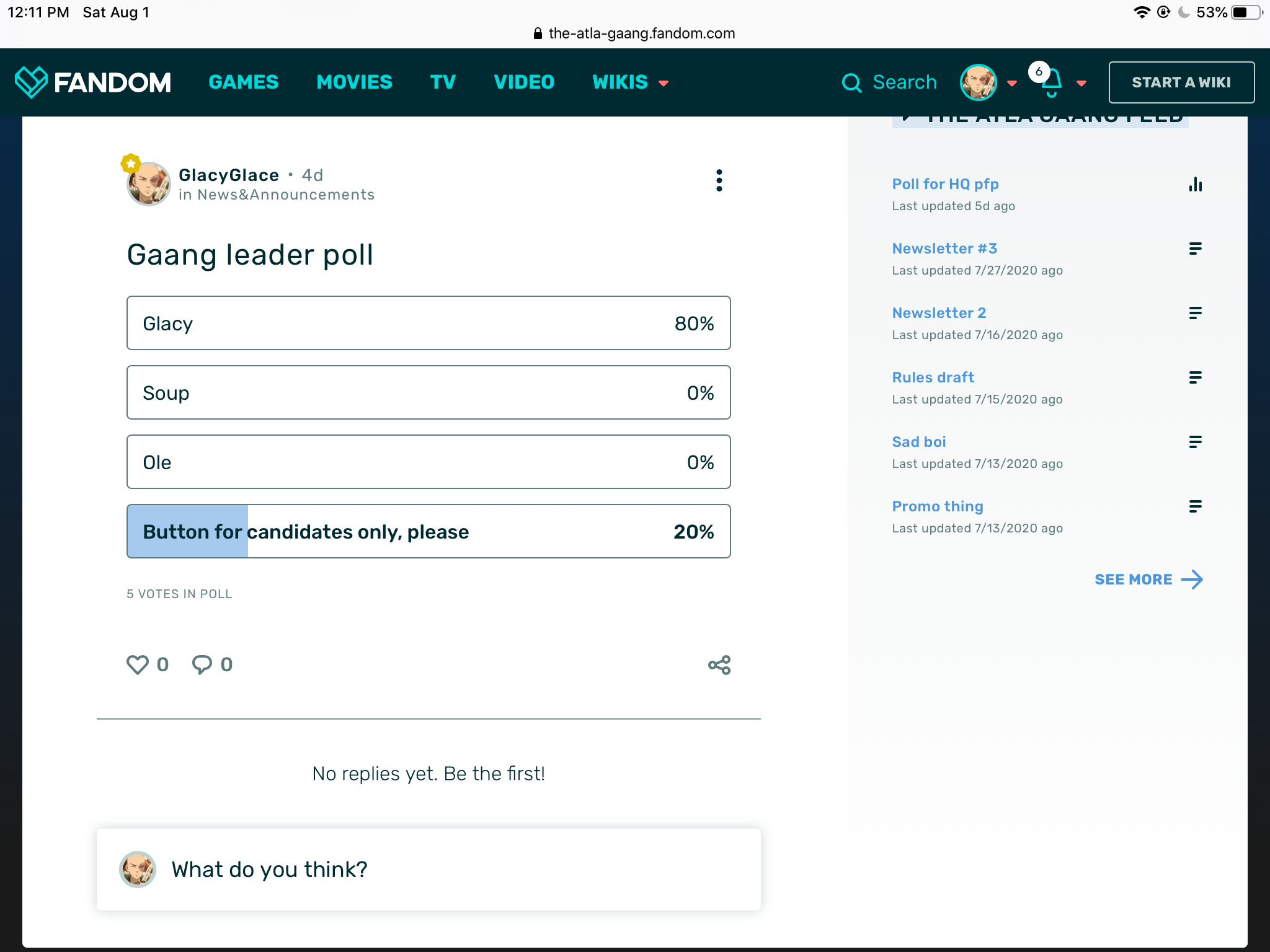Screen dimensions: 1270x952
Task: Vote for the Soup option
Action: pyautogui.click(x=428, y=392)
